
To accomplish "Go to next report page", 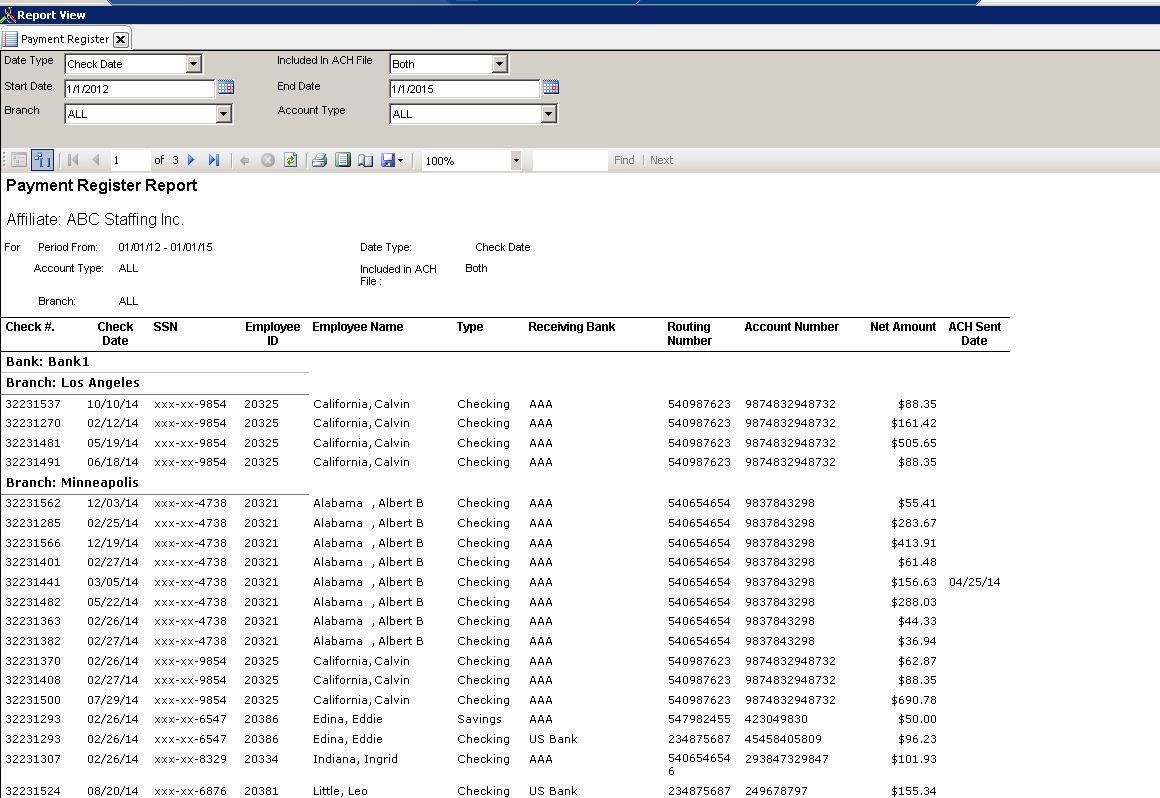I will tap(192, 160).
